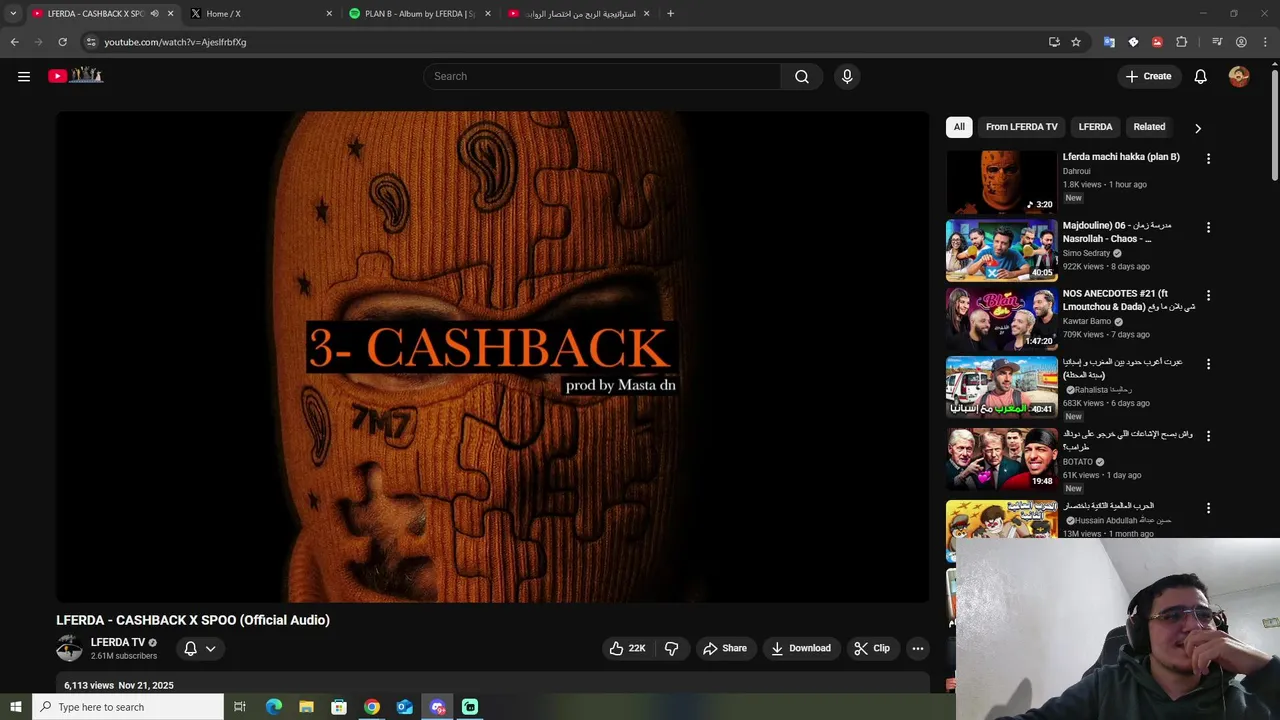Open YouTube notifications bell in header

point(1201,76)
